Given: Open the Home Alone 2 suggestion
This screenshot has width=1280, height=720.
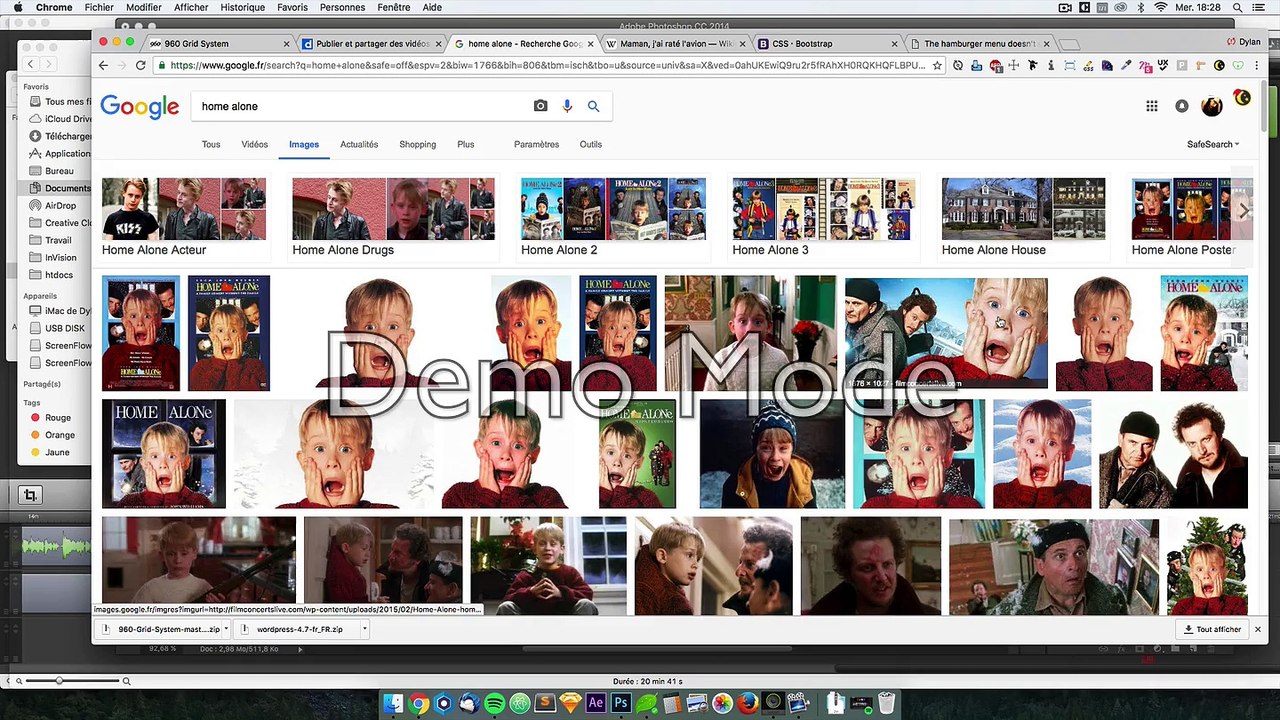Looking at the screenshot, I should tap(613, 218).
